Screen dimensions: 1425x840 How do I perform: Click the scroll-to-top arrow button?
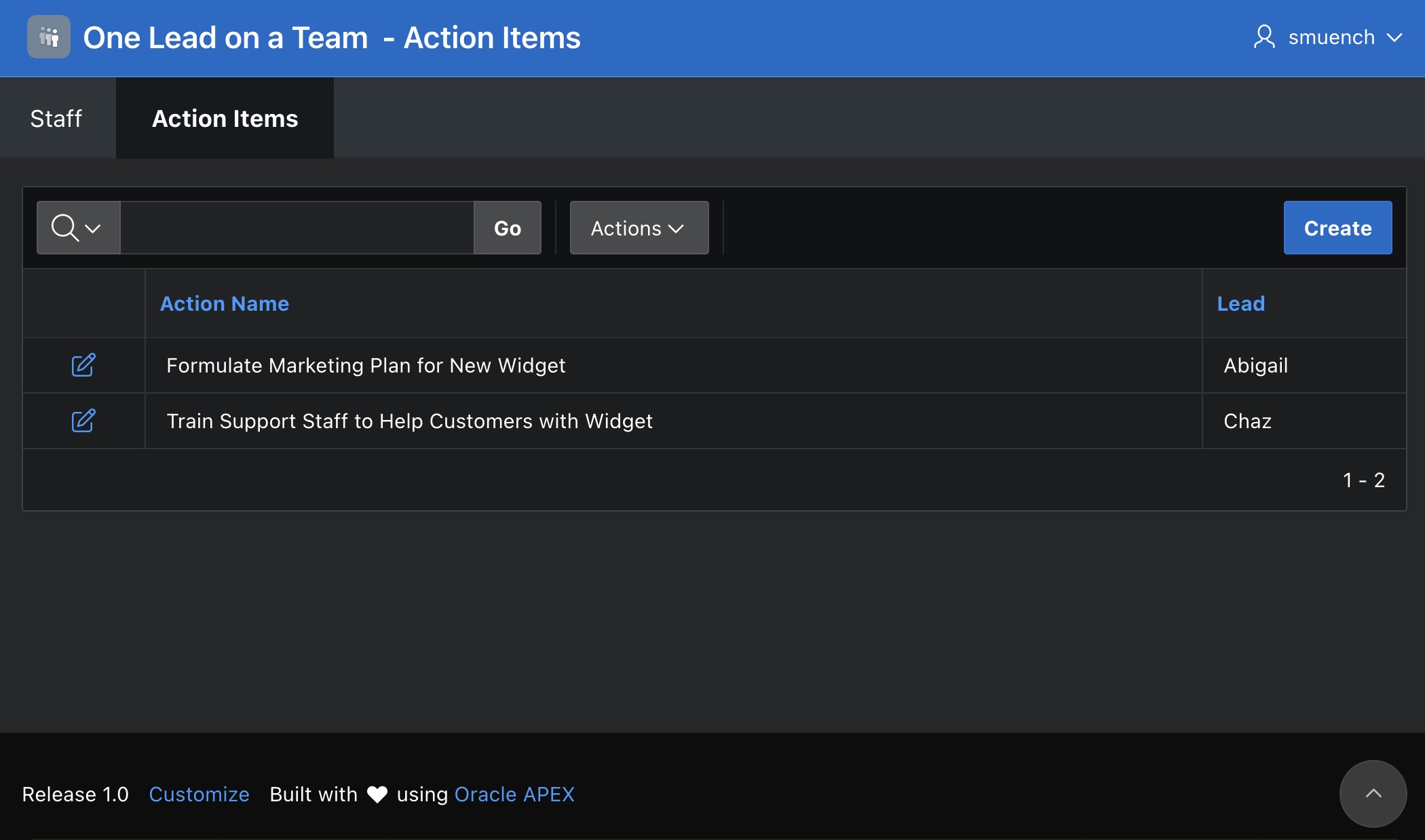pos(1373,793)
